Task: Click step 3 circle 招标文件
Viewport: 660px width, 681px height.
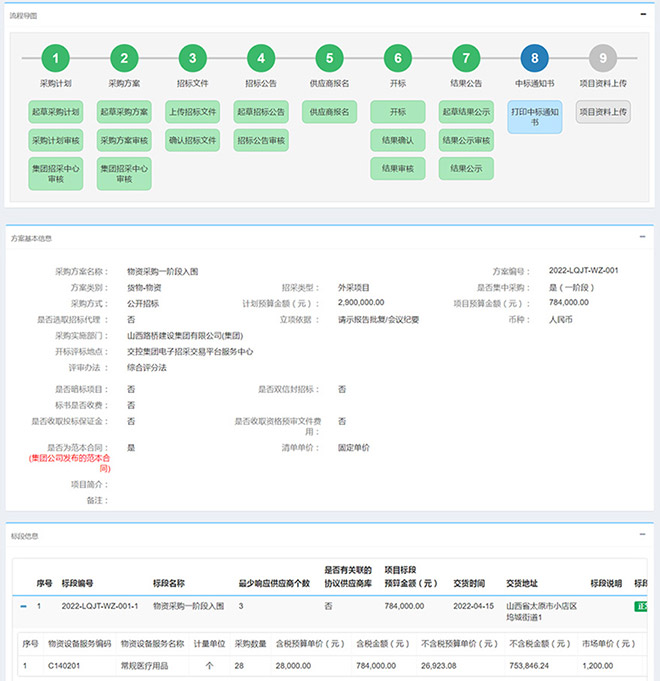Action: pos(192,59)
